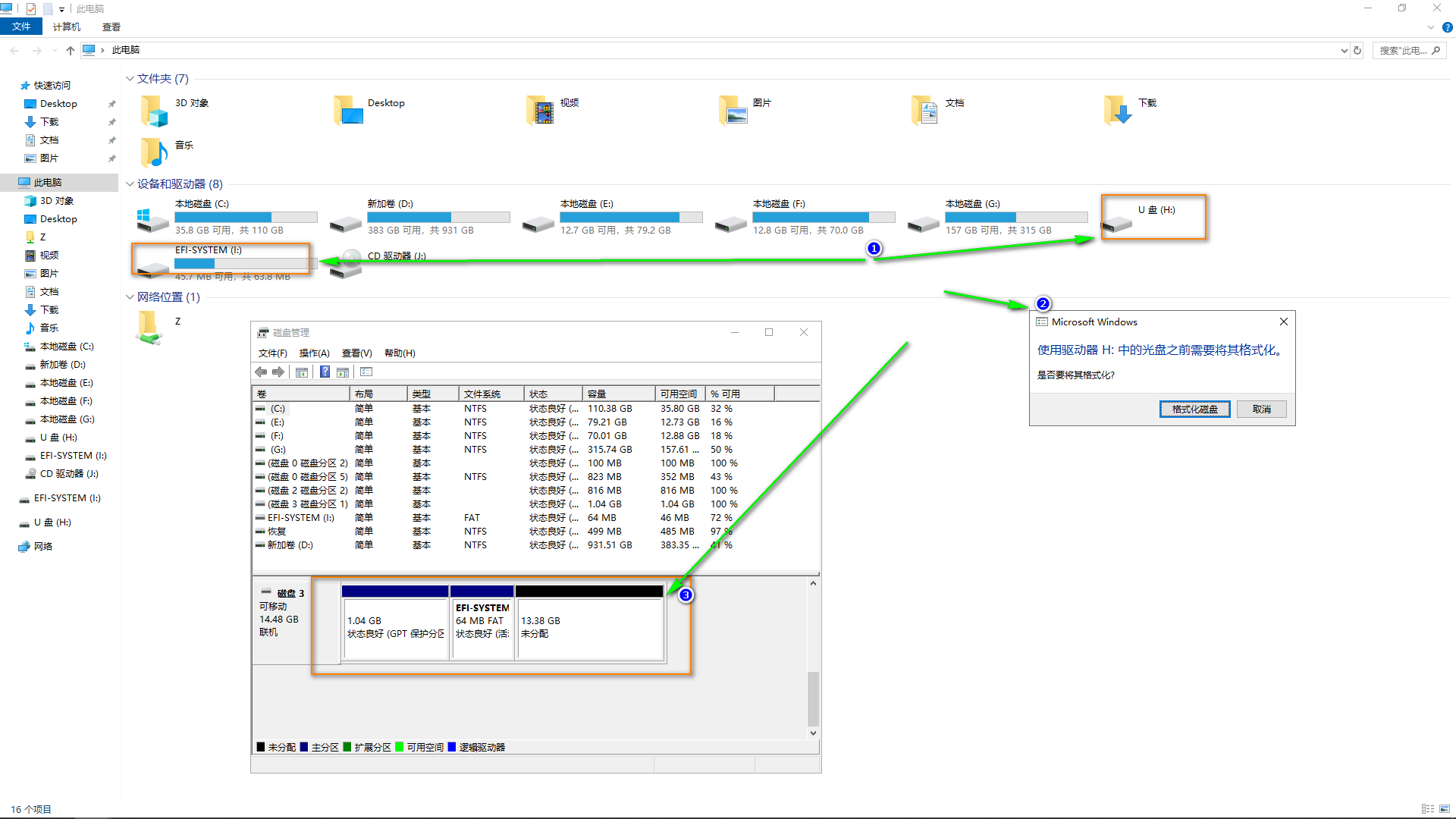Unpin Desktop from quick access
The height and width of the screenshot is (819, 1456).
[111, 103]
